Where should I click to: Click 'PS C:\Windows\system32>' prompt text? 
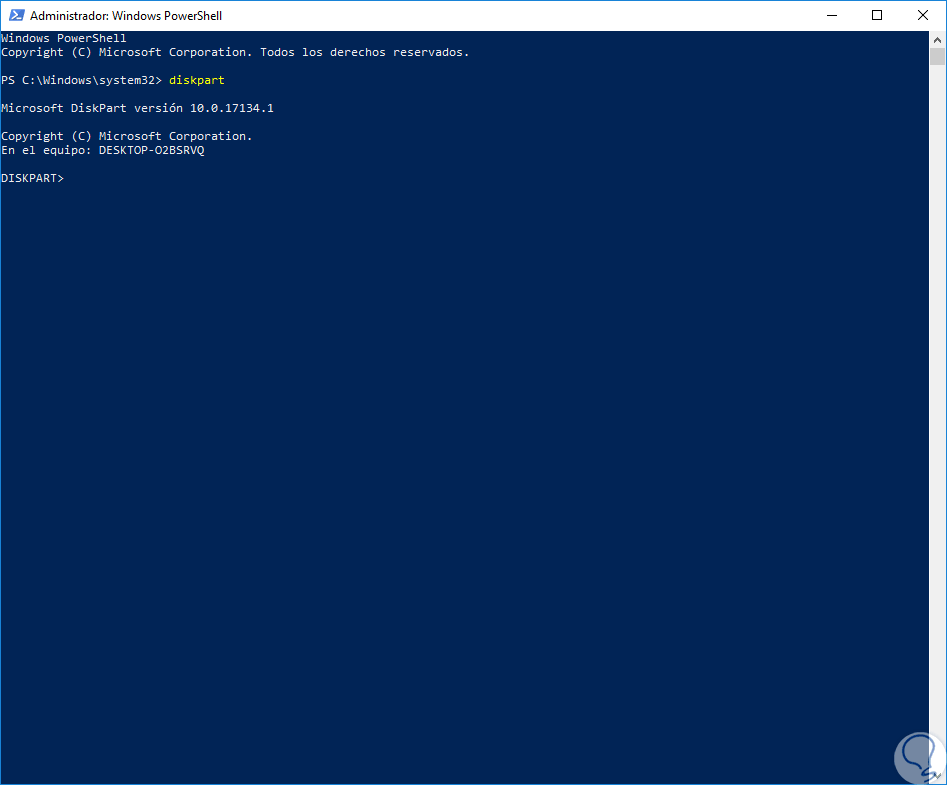[x=82, y=80]
